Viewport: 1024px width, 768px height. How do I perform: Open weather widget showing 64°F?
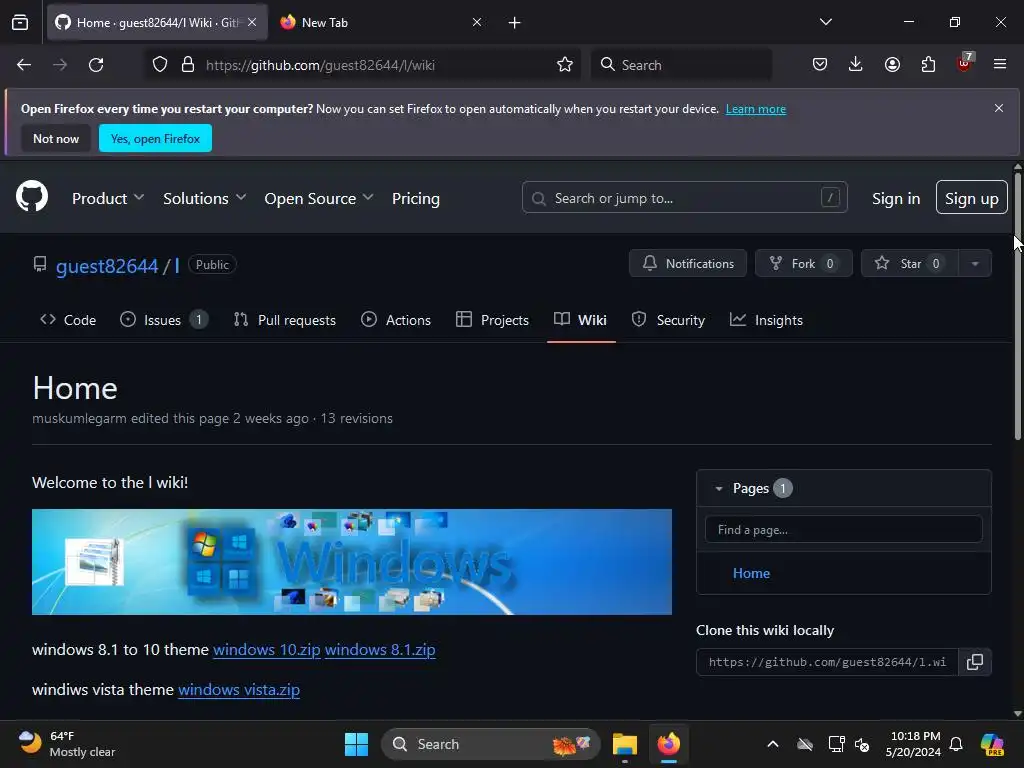pyautogui.click(x=66, y=744)
